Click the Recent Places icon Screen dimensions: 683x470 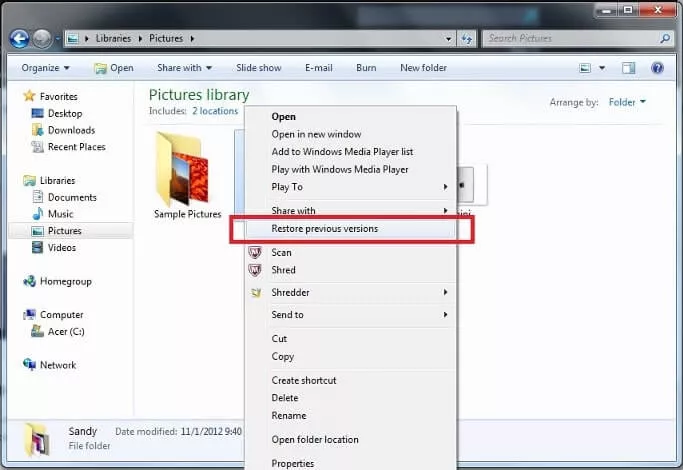(37, 147)
